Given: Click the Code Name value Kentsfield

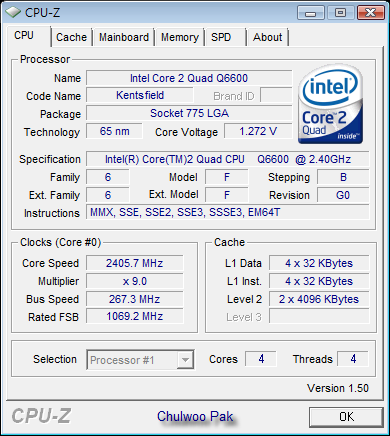Looking at the screenshot, I should coord(140,95).
